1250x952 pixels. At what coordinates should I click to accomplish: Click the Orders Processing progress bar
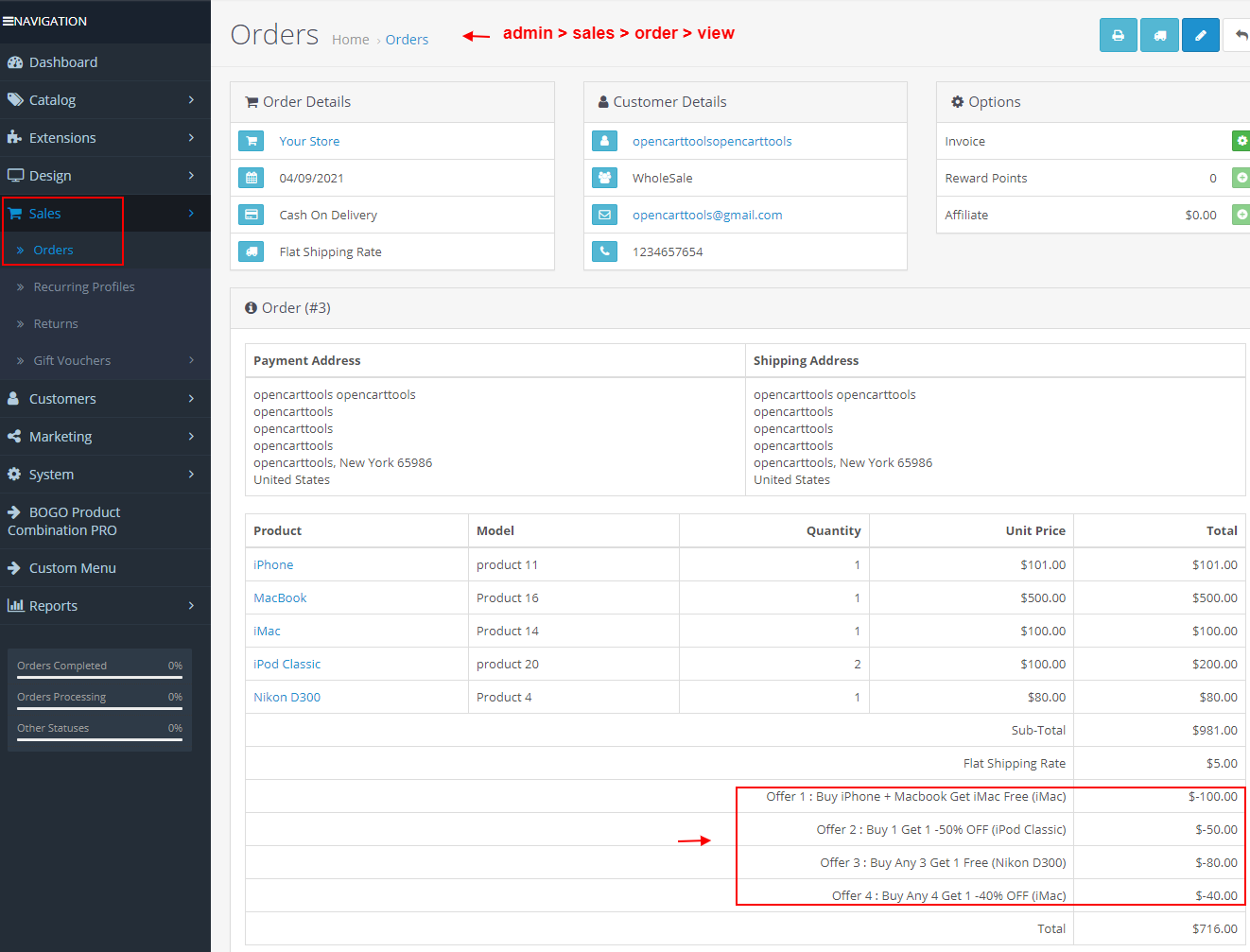99,708
